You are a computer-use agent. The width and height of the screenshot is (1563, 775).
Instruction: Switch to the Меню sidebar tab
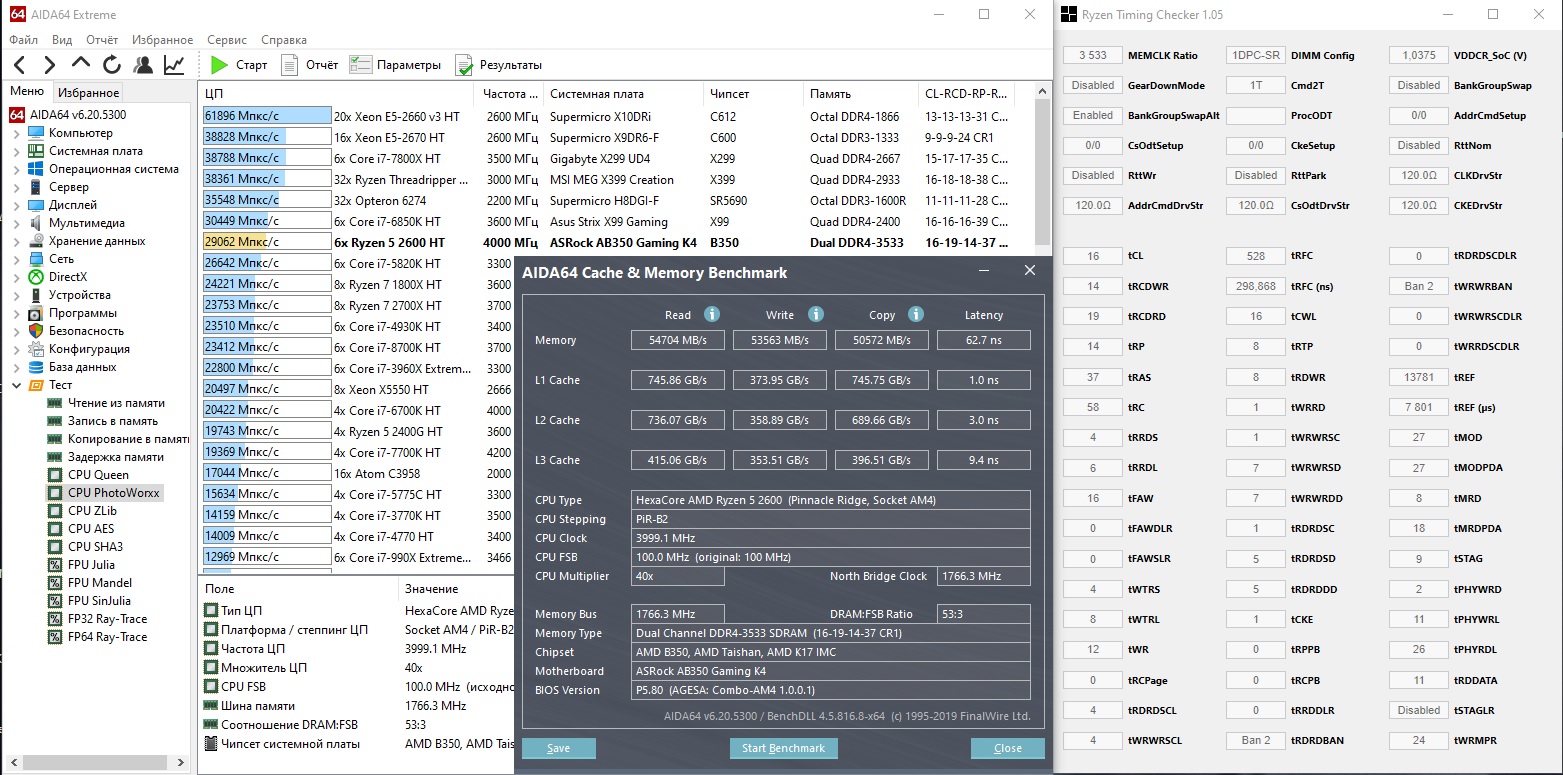27,91
